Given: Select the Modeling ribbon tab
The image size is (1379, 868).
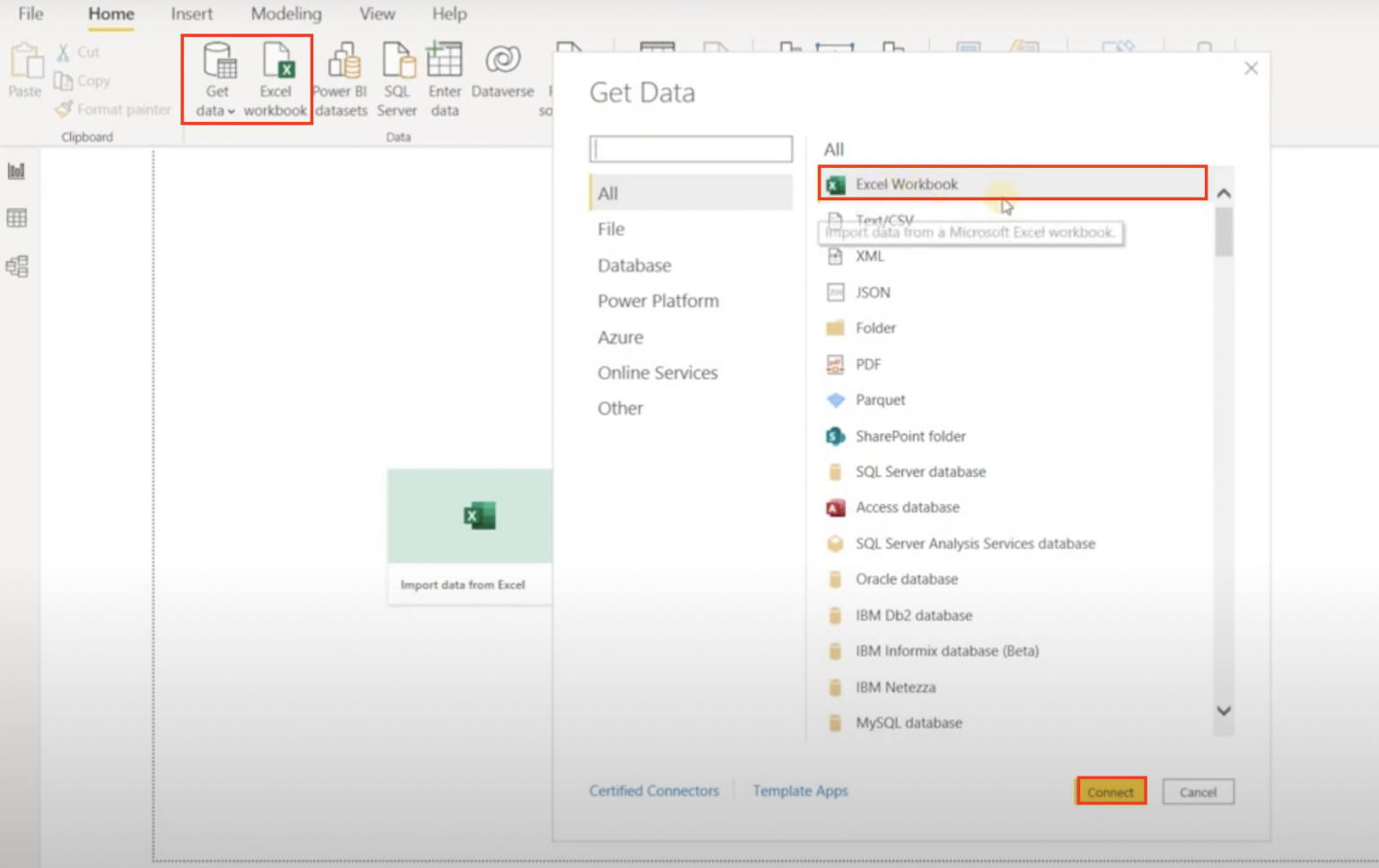Looking at the screenshot, I should [285, 13].
